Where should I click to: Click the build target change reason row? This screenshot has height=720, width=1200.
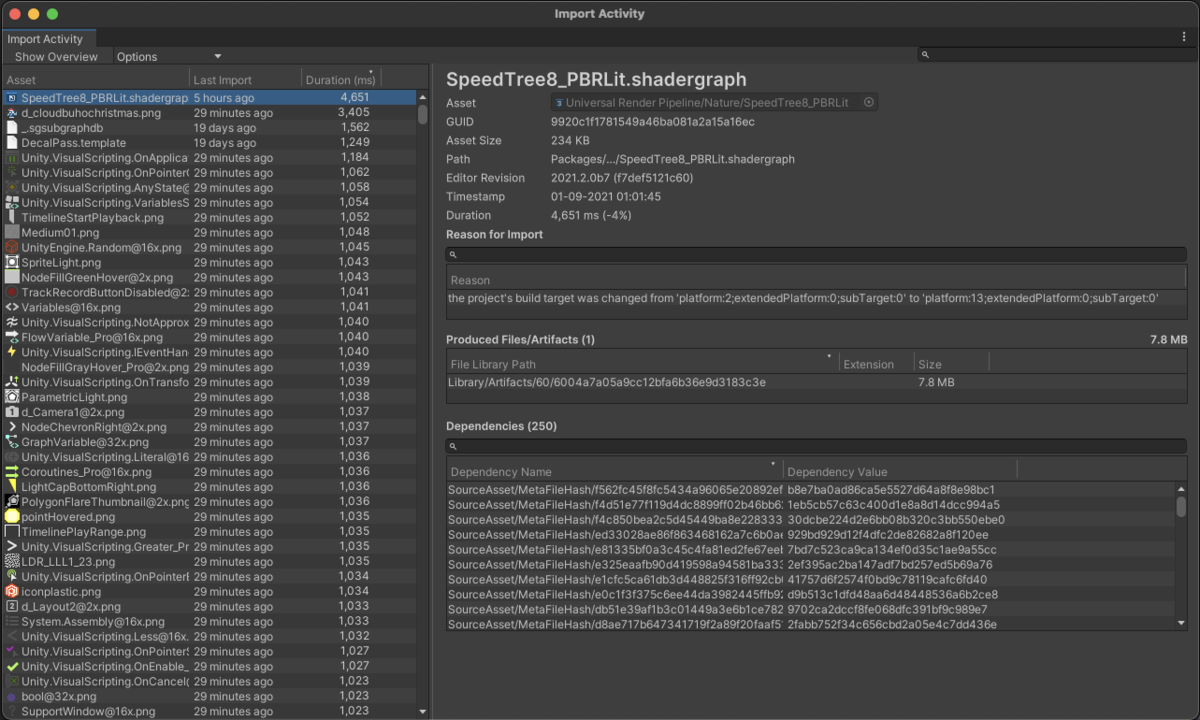point(816,298)
